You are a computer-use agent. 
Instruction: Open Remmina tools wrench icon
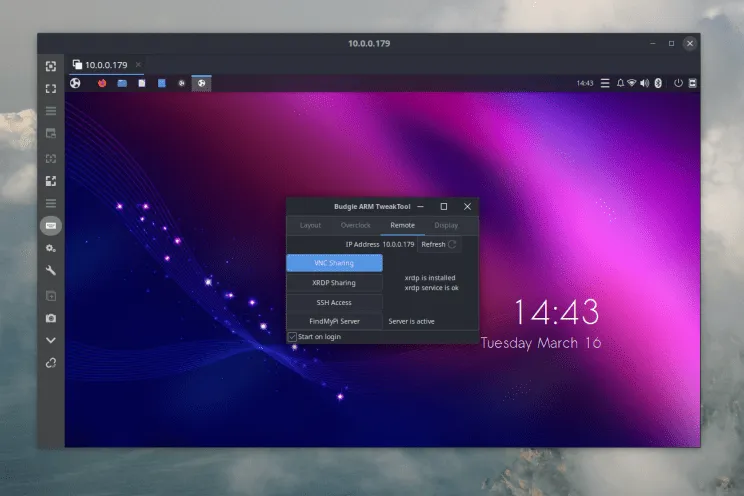tap(51, 271)
